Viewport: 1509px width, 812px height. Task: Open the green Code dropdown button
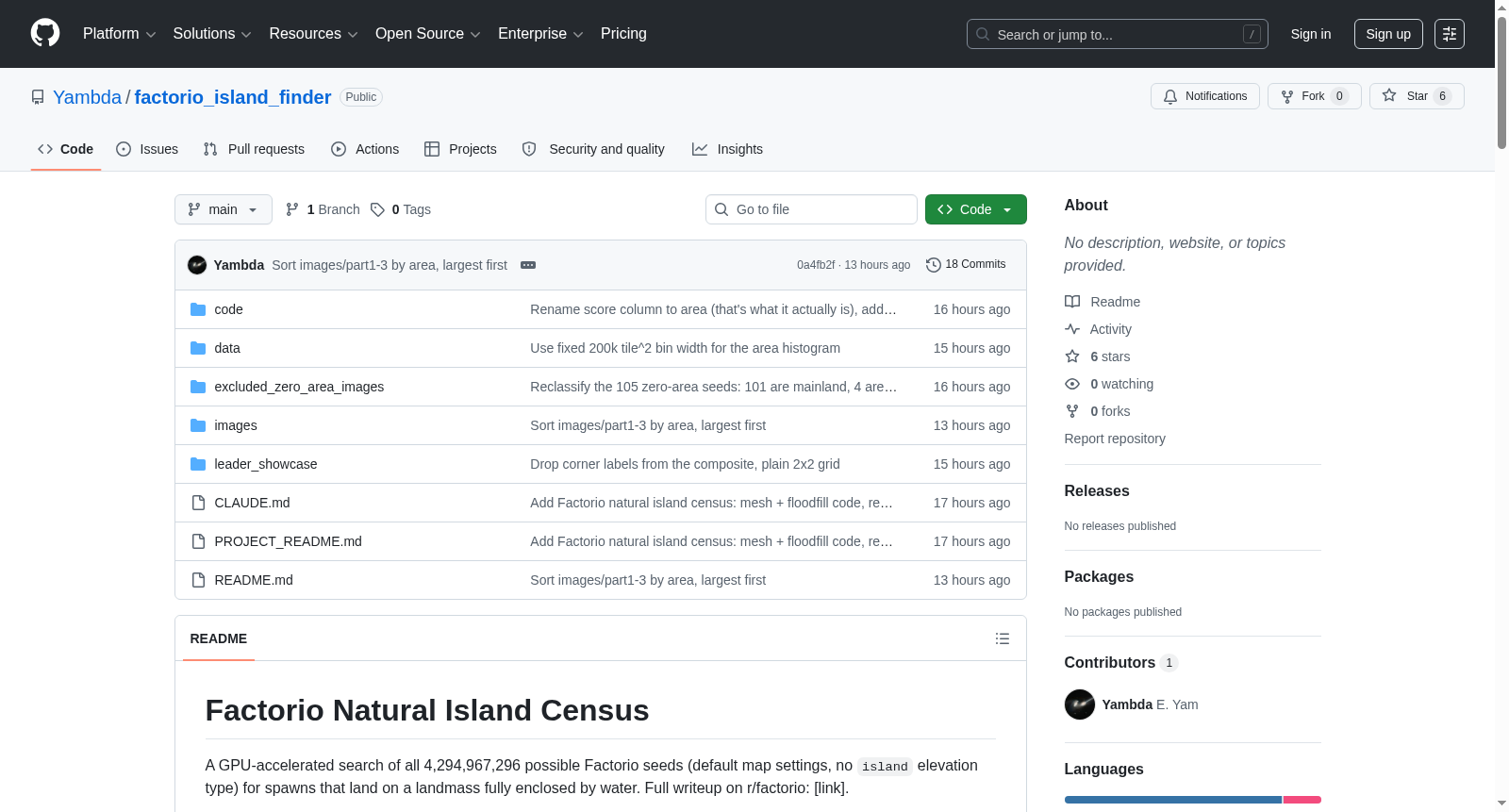click(x=976, y=209)
